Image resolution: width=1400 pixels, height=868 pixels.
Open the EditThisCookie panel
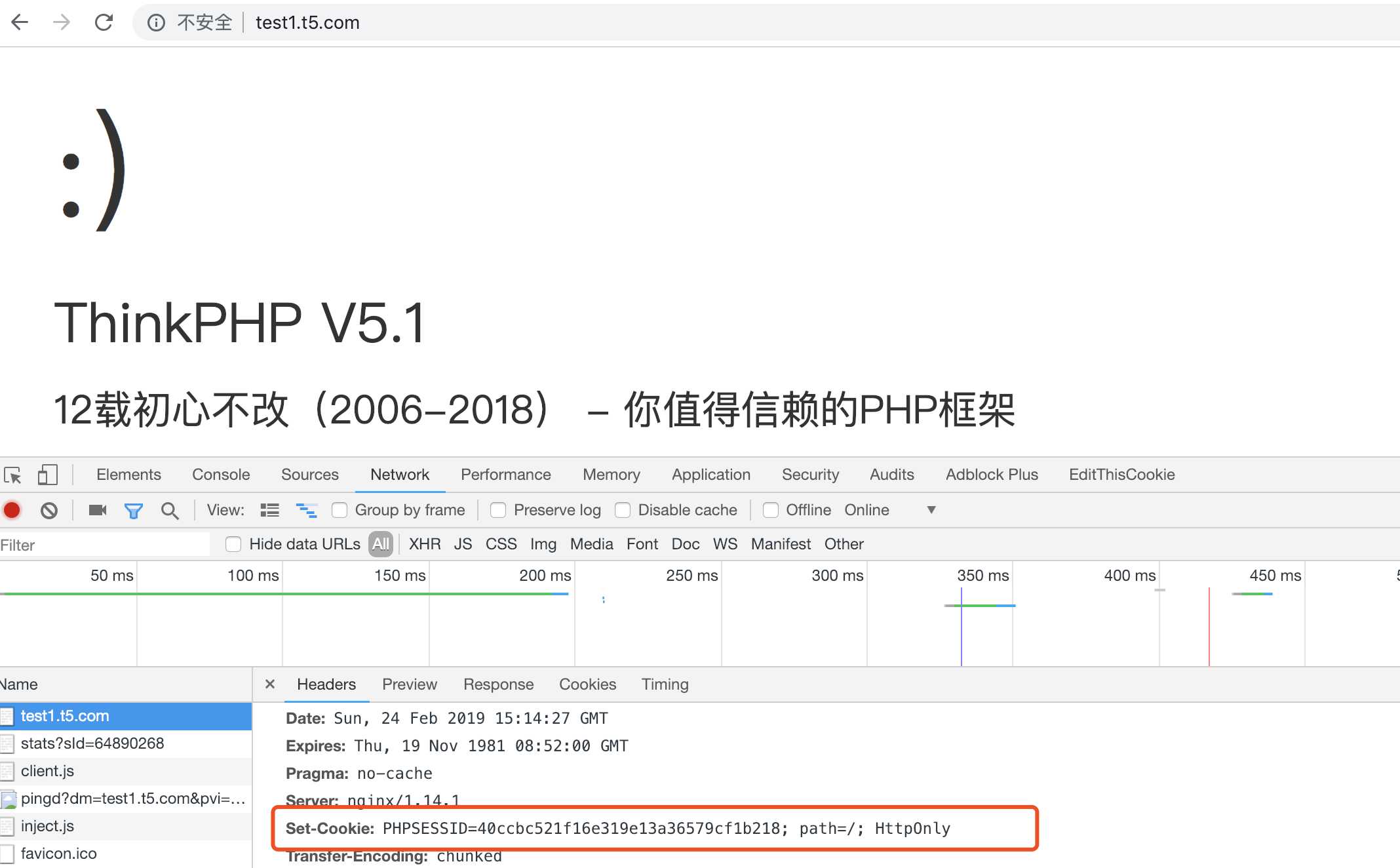tap(1122, 475)
